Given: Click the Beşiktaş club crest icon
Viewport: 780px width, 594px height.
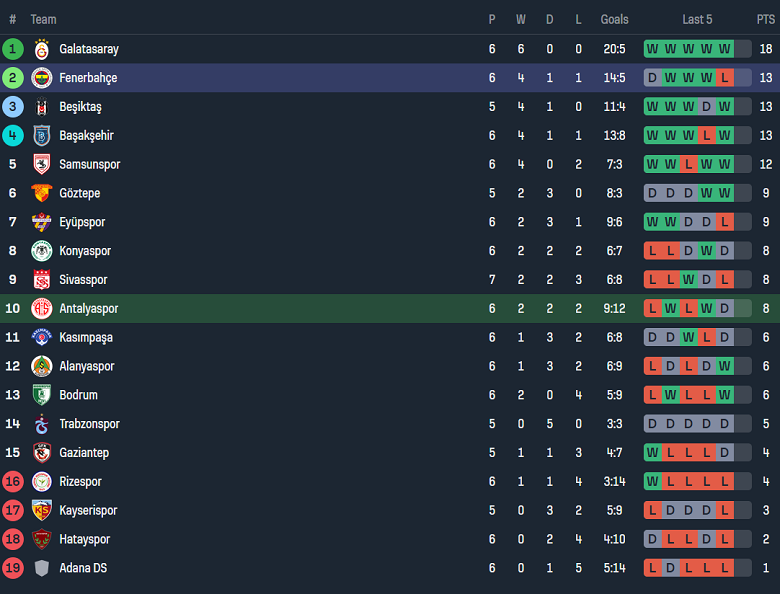Looking at the screenshot, I should pyautogui.click(x=42, y=107).
